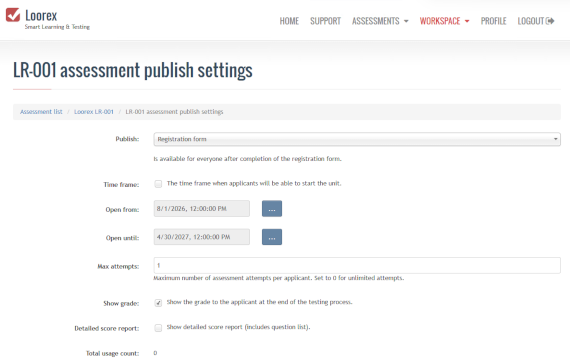The width and height of the screenshot is (570, 360).
Task: Expand the Assessments menu
Action: pos(380,21)
